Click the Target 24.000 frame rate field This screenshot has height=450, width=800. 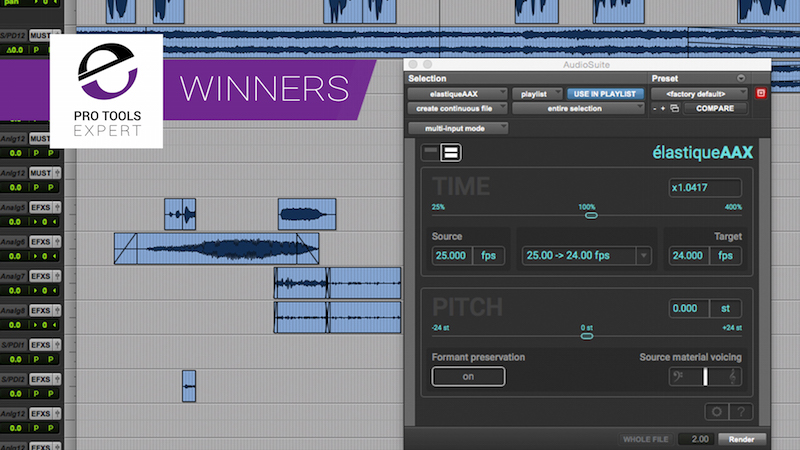point(689,256)
